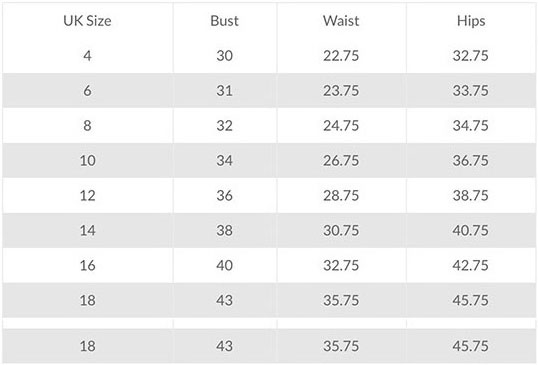Select the Bust column header
The width and height of the screenshot is (538, 365).
coord(224,21)
